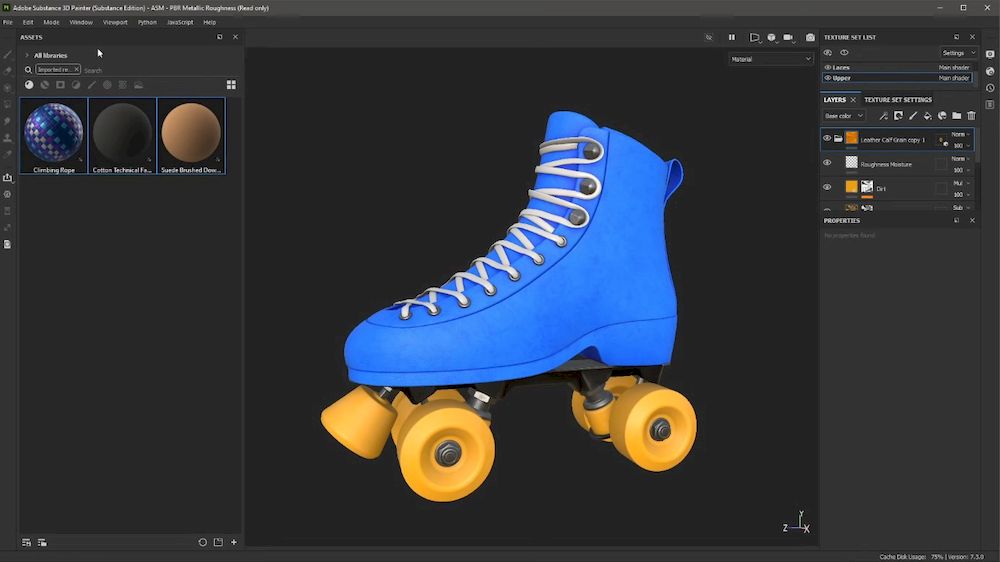Add a paint layer using brush icon

pos(912,116)
